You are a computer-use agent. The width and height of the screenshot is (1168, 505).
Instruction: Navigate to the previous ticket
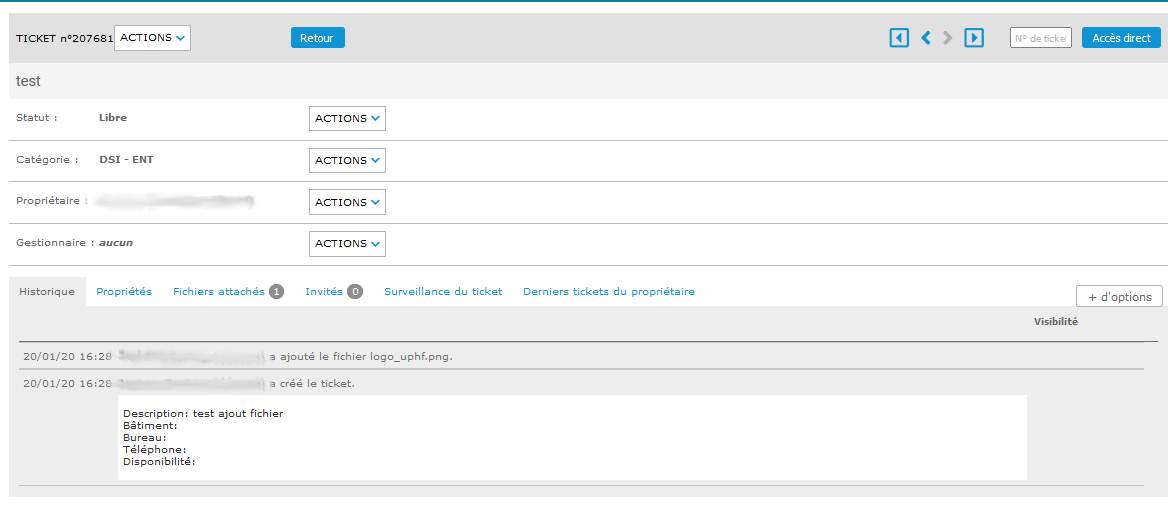pyautogui.click(x=925, y=38)
